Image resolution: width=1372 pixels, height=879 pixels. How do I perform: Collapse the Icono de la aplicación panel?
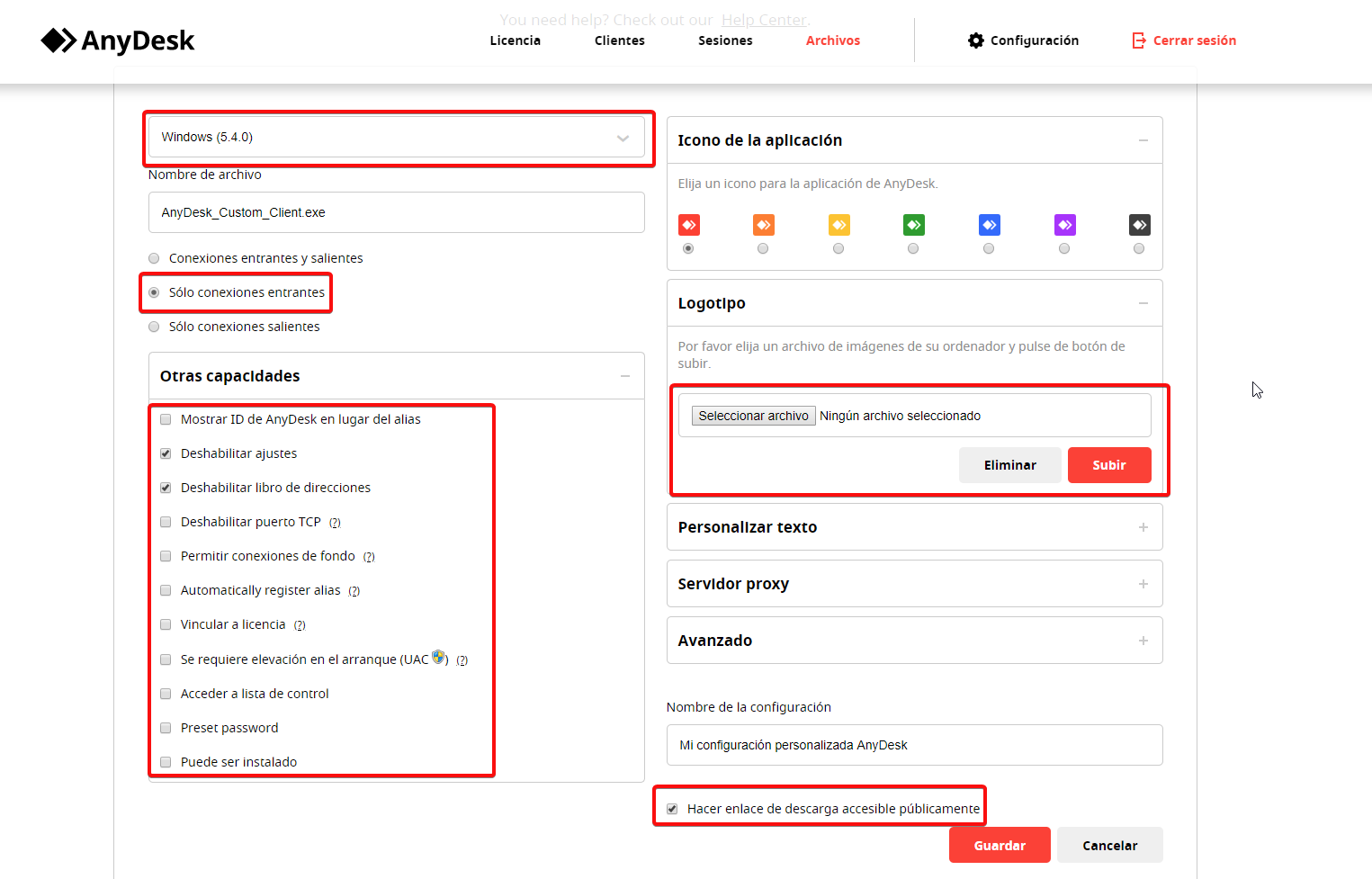coord(1143,140)
